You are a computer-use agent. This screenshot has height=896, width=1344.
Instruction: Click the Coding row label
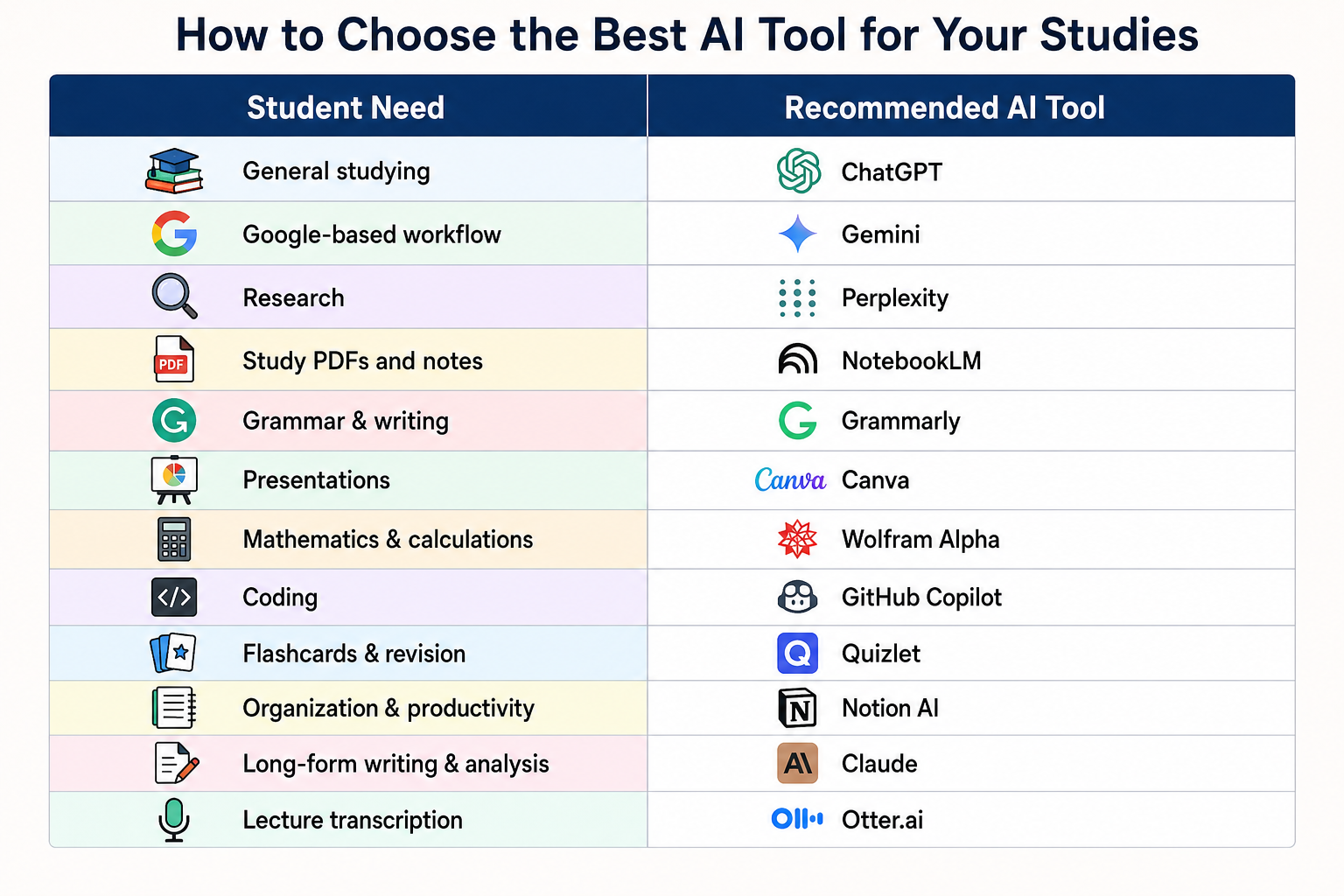(280, 598)
